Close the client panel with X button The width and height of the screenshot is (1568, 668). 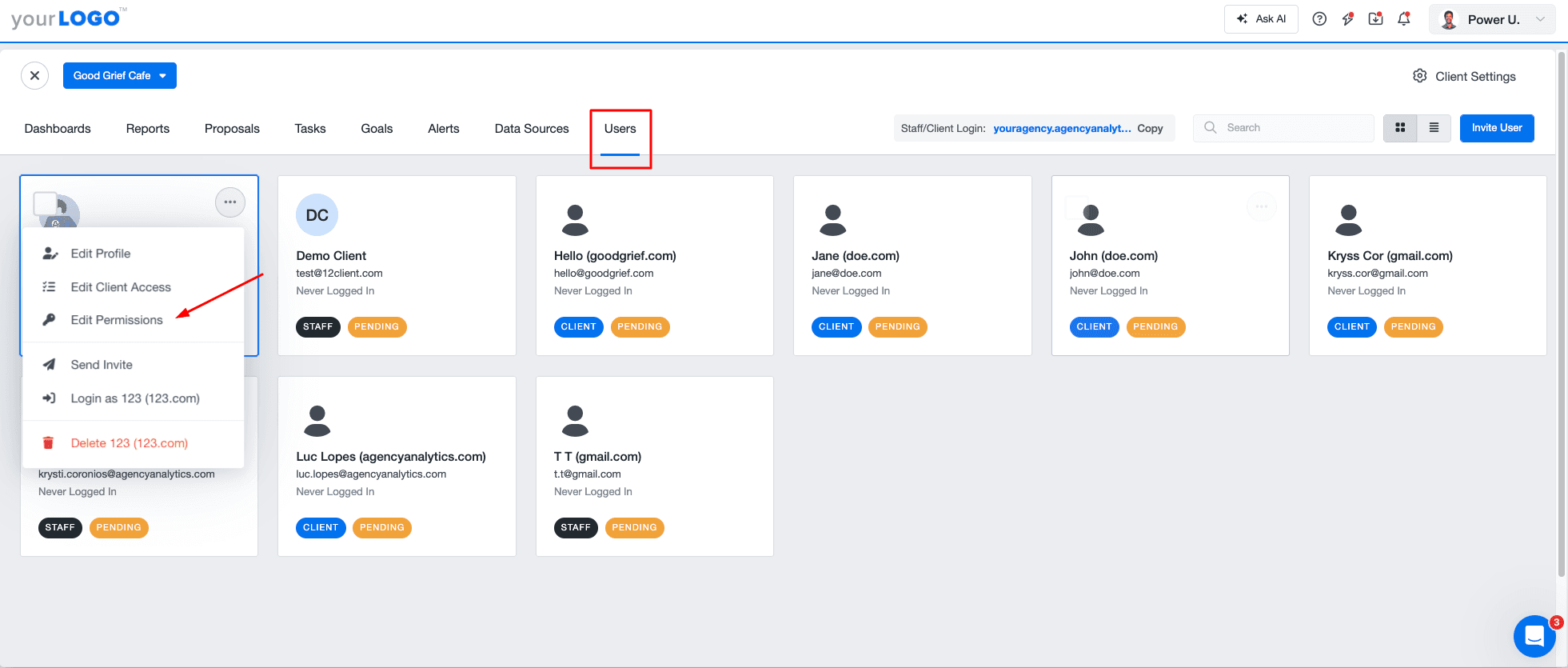point(34,75)
